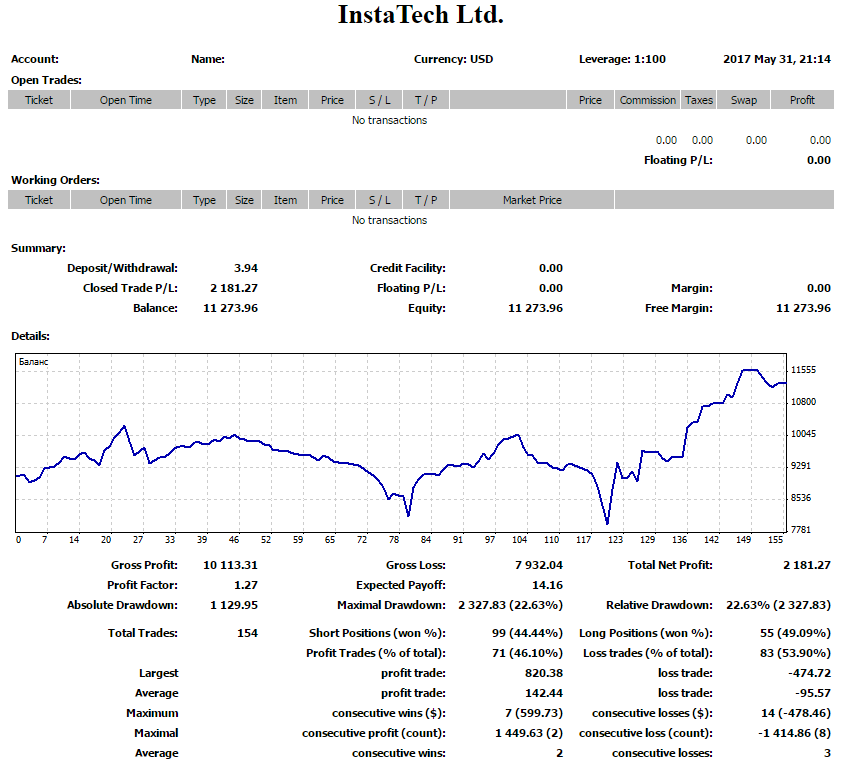
Task: Select consecutive wins value 7 (599.73)
Action: pos(533,713)
